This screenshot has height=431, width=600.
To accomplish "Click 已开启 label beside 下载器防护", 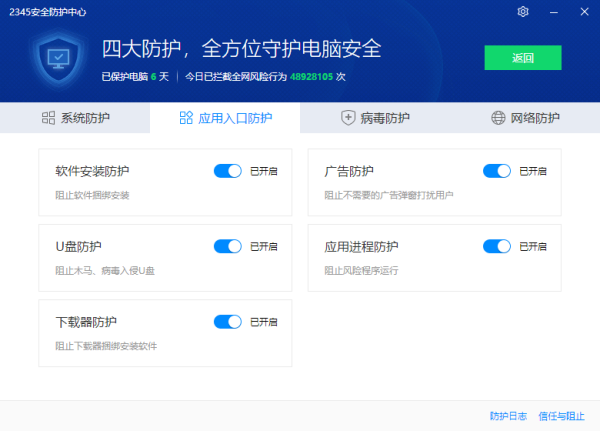I will [264, 322].
